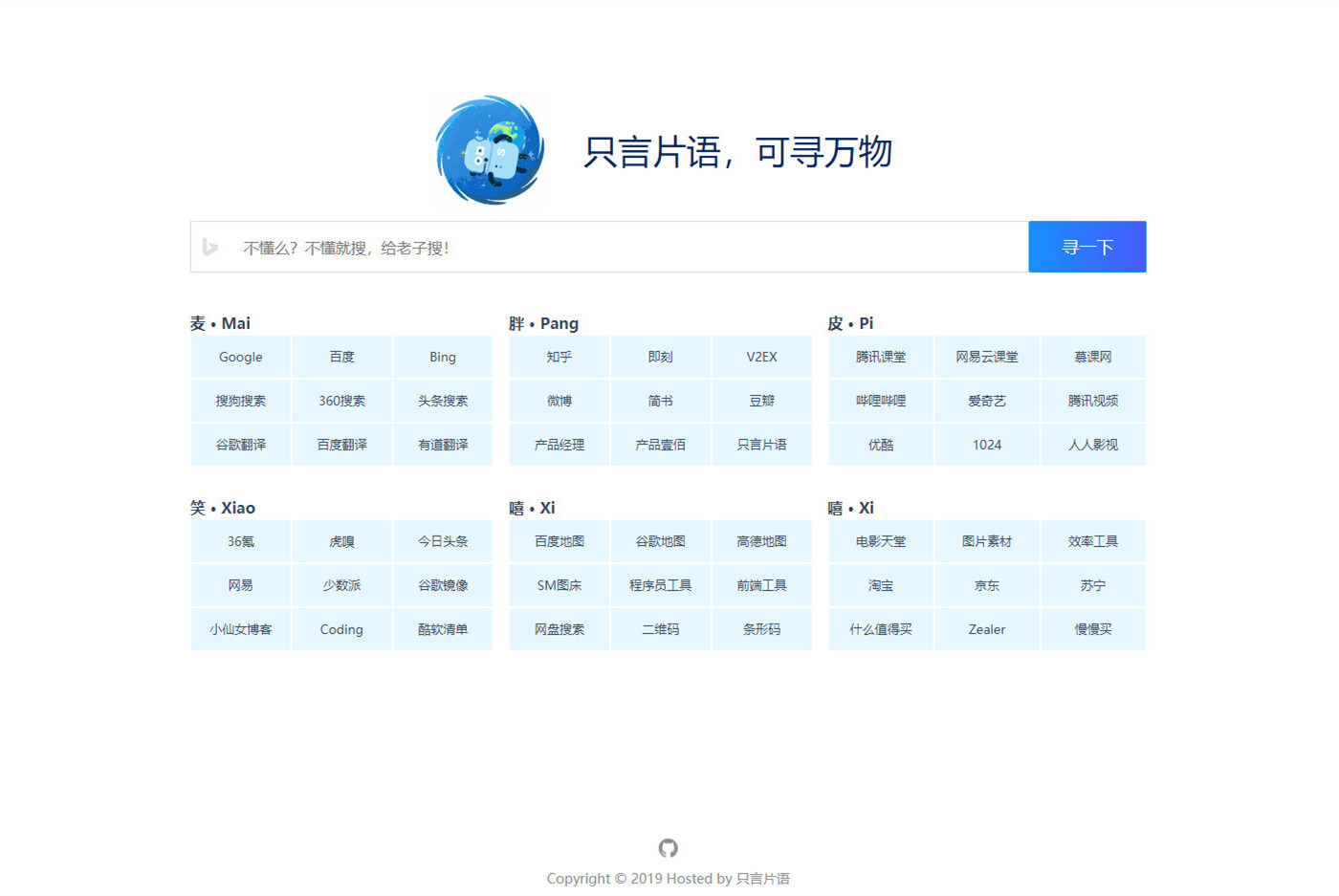Open 高德地图

click(762, 541)
